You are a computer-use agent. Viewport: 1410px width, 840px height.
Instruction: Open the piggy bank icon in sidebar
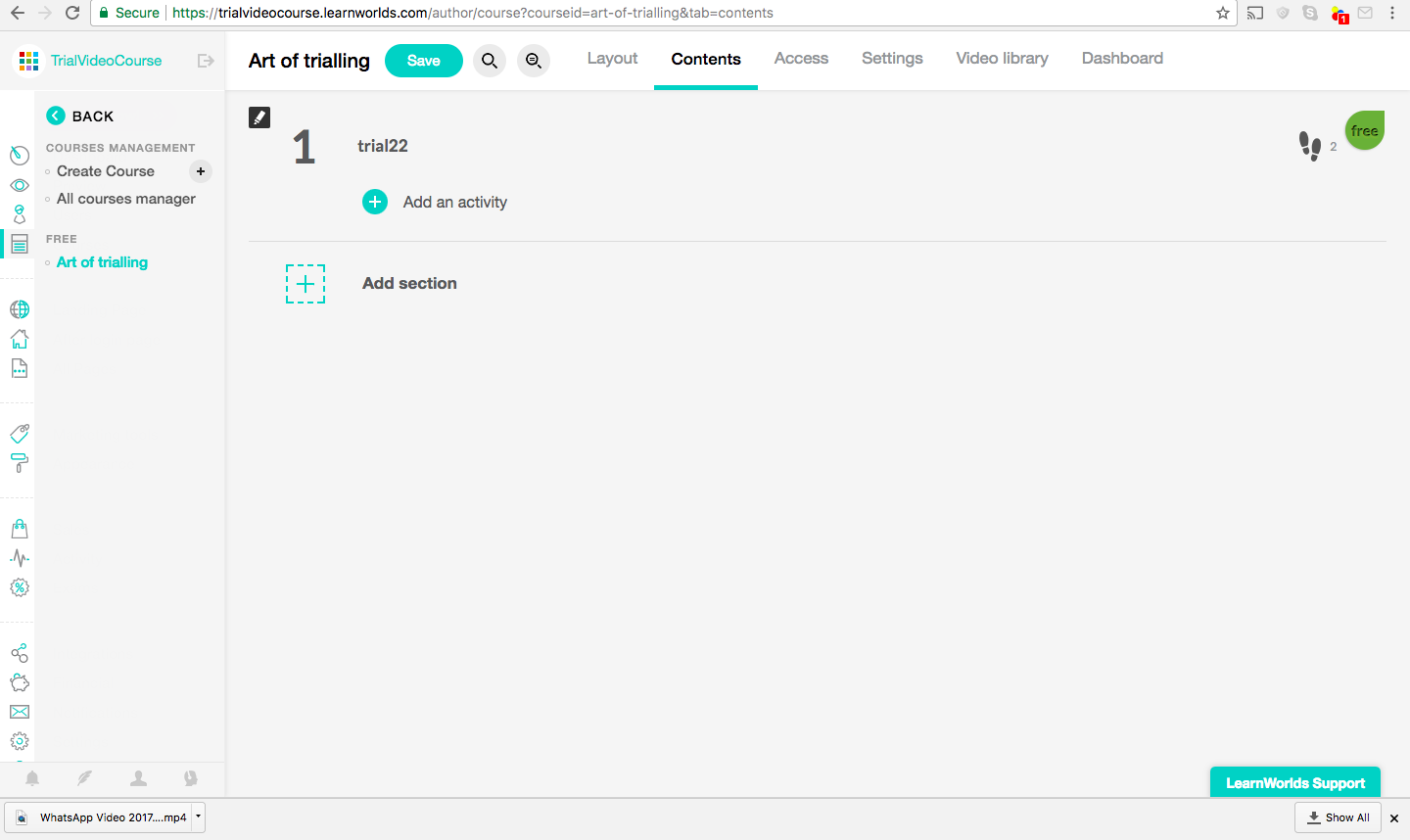coord(20,682)
